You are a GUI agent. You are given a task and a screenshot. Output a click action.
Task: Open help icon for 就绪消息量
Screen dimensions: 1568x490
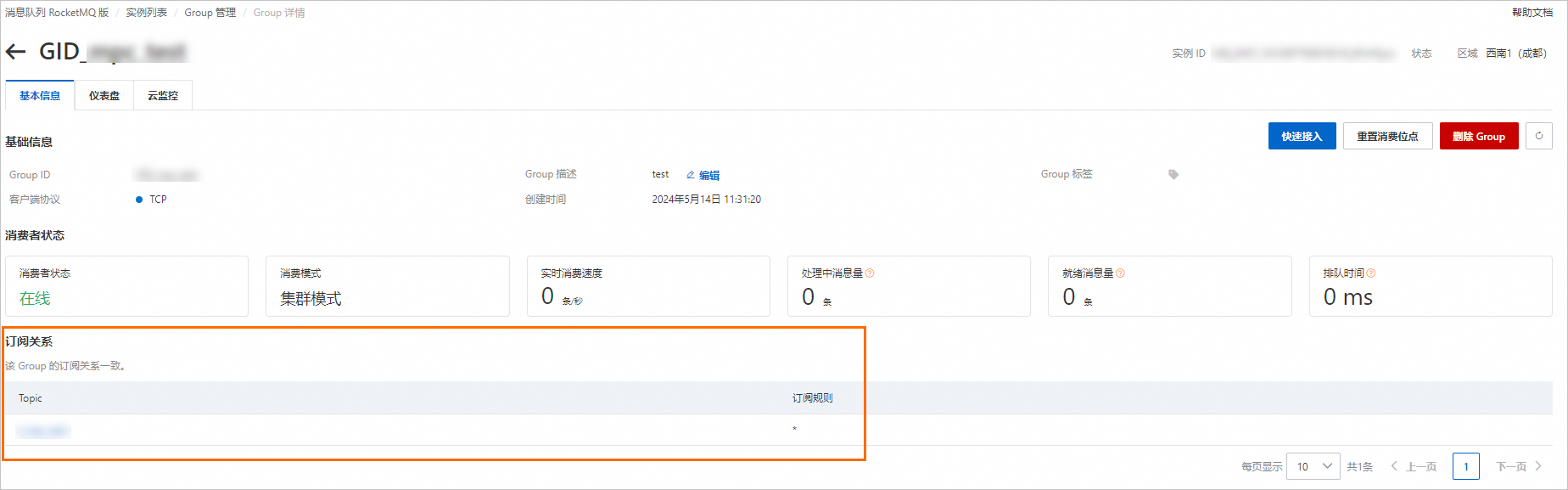pos(1120,273)
